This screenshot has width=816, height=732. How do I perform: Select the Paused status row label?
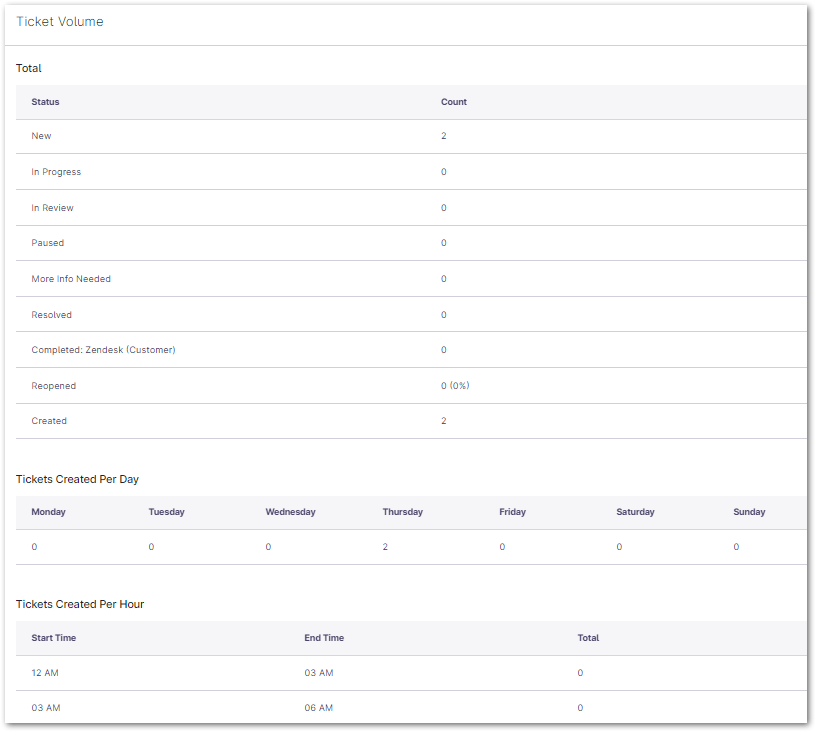(x=47, y=243)
